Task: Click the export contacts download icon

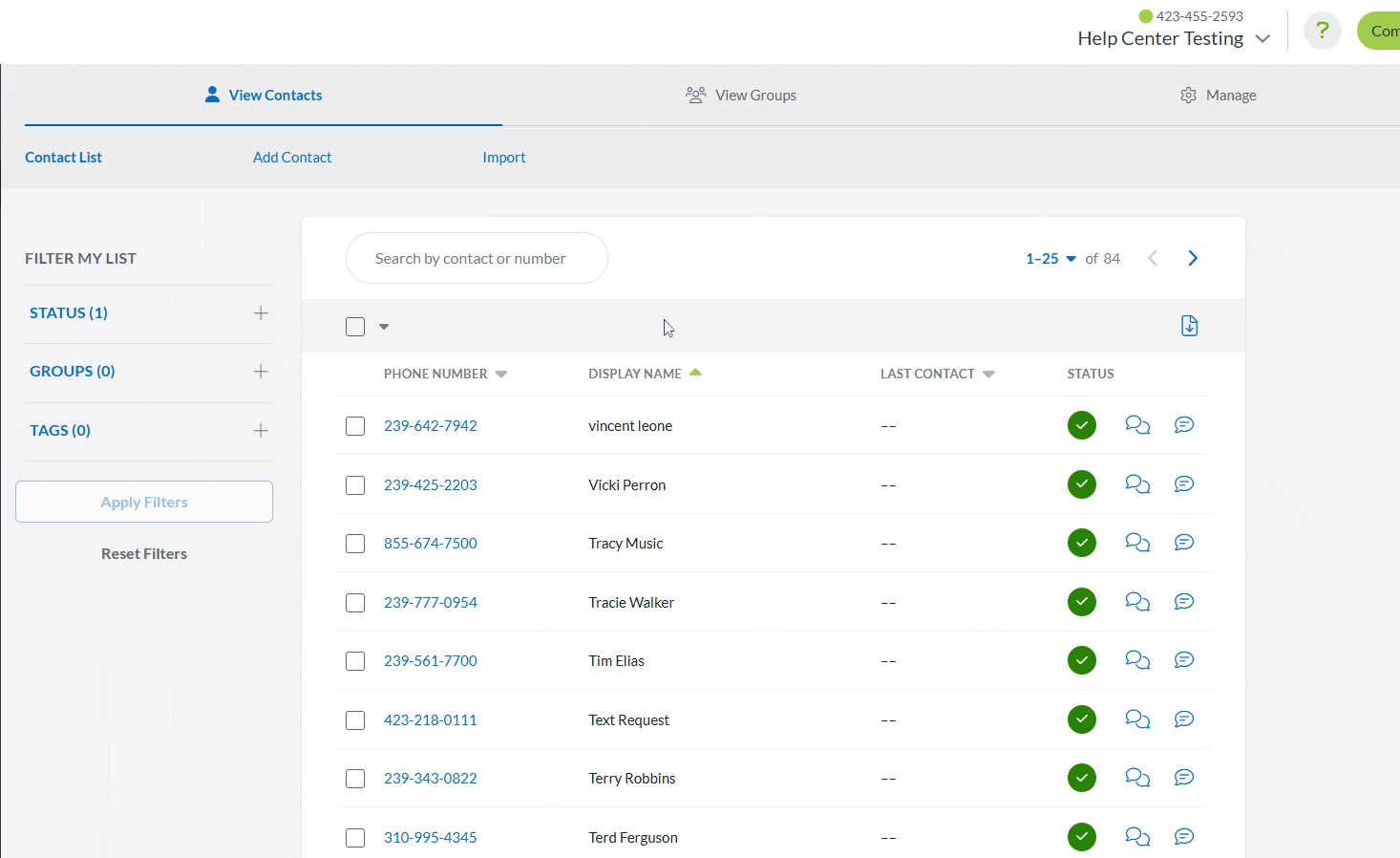Action: 1189,326
